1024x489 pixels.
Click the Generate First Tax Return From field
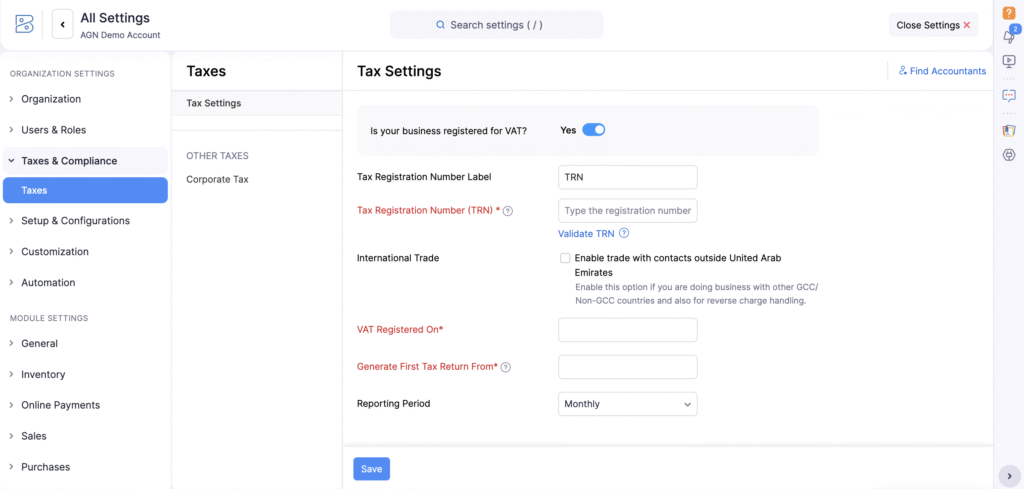628,367
